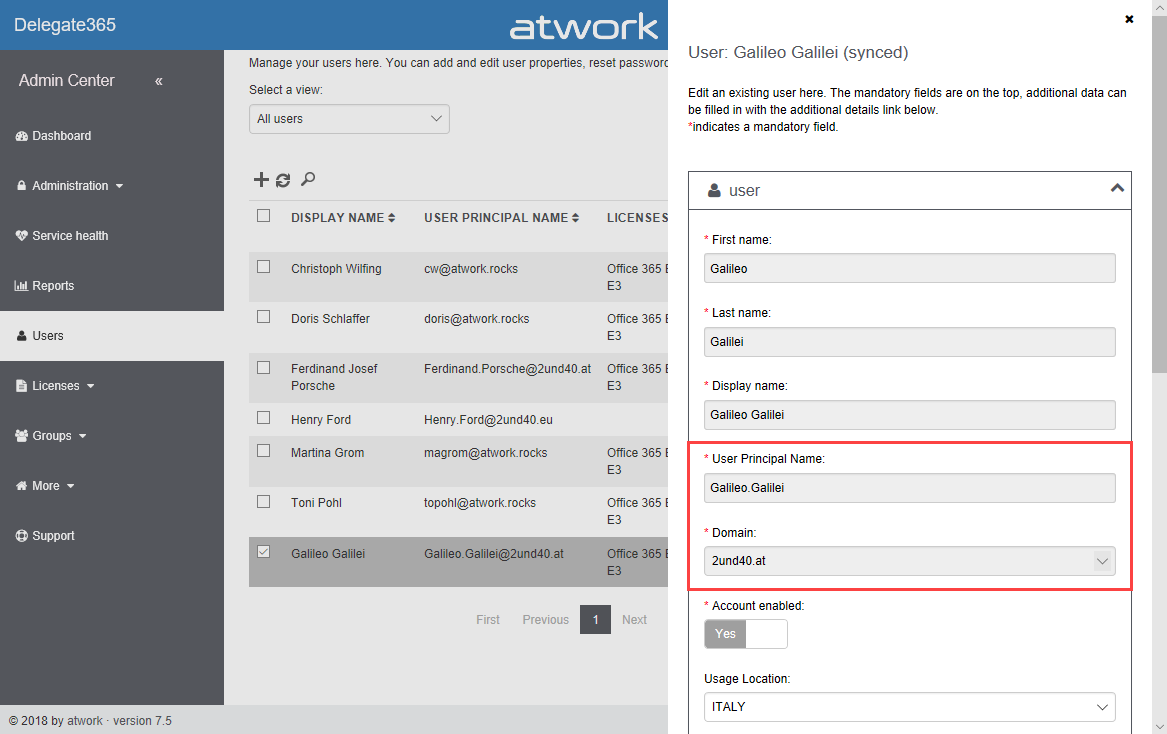
Task: Check the Henry Ford row
Action: pyautogui.click(x=263, y=418)
